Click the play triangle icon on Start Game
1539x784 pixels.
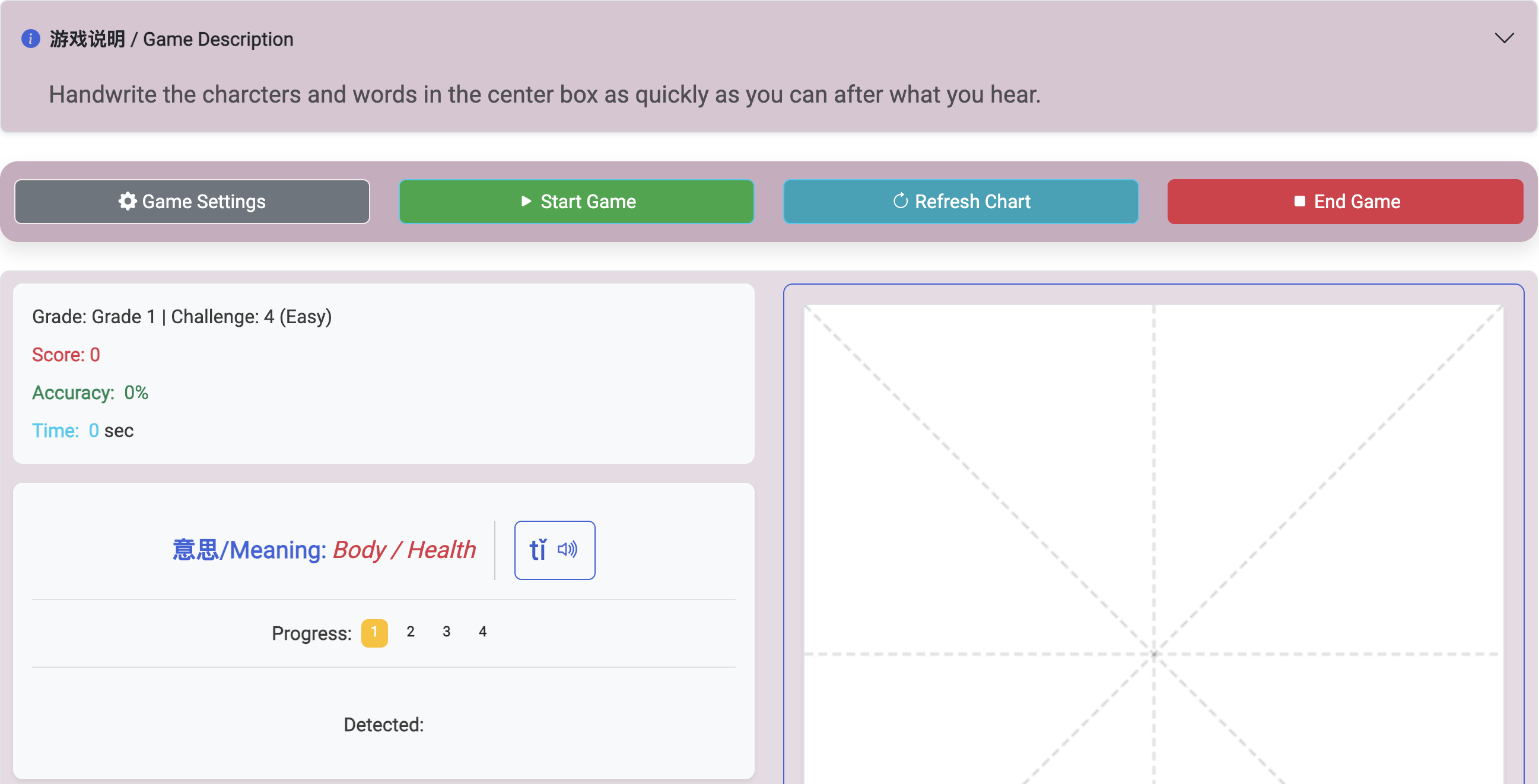pyautogui.click(x=526, y=201)
